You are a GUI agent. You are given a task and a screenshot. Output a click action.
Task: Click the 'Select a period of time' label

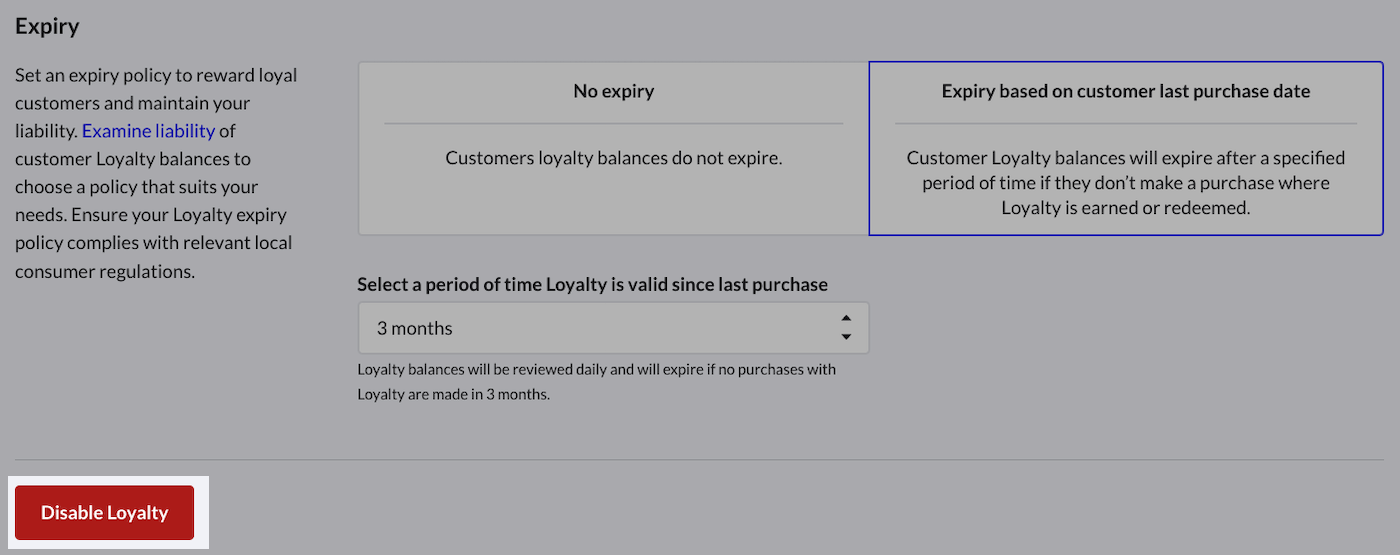(x=592, y=284)
